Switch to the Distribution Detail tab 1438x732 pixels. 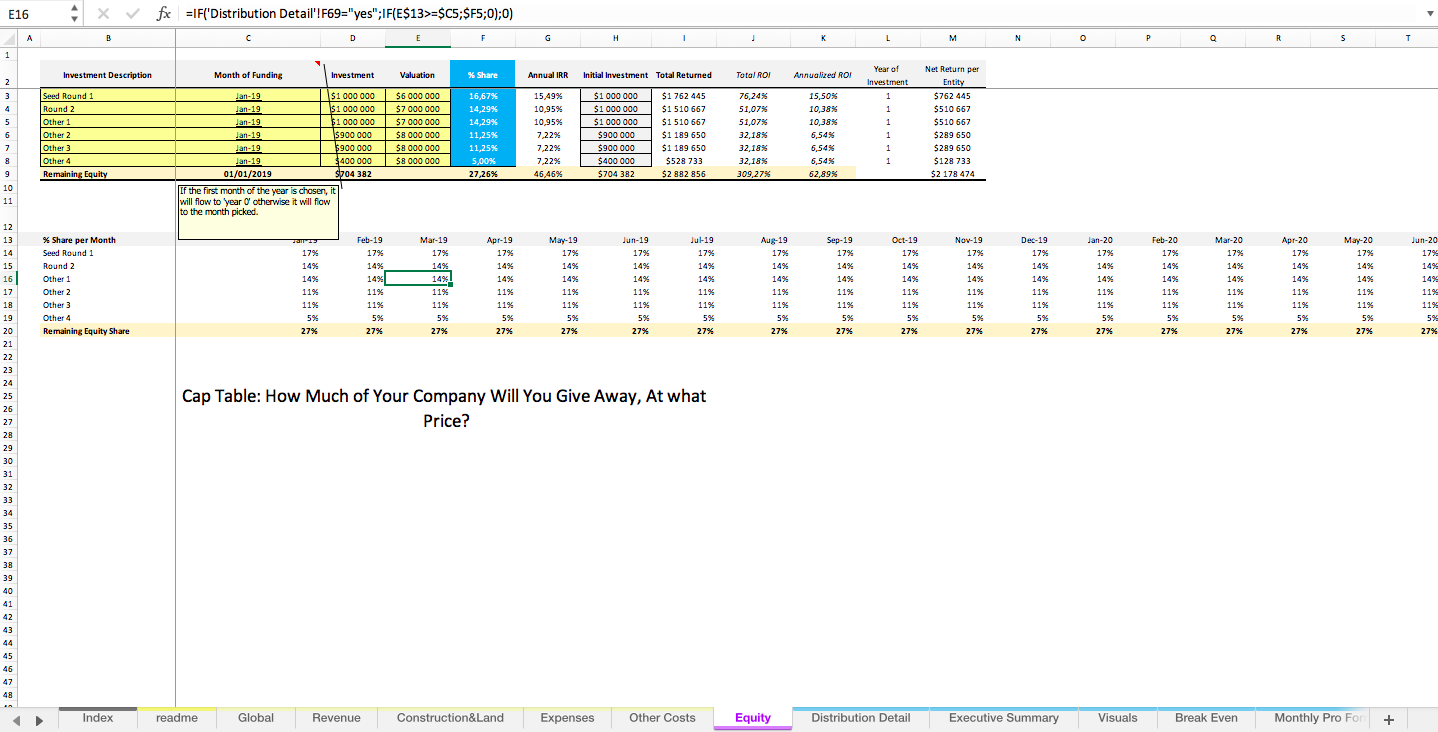pyautogui.click(x=860, y=718)
